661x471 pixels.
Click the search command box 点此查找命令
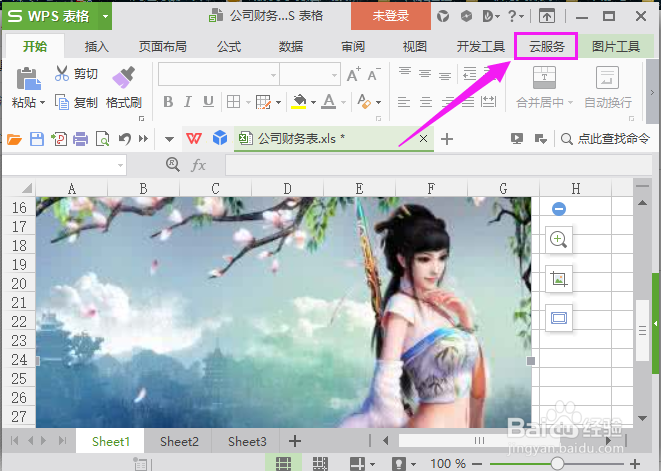click(x=605, y=139)
